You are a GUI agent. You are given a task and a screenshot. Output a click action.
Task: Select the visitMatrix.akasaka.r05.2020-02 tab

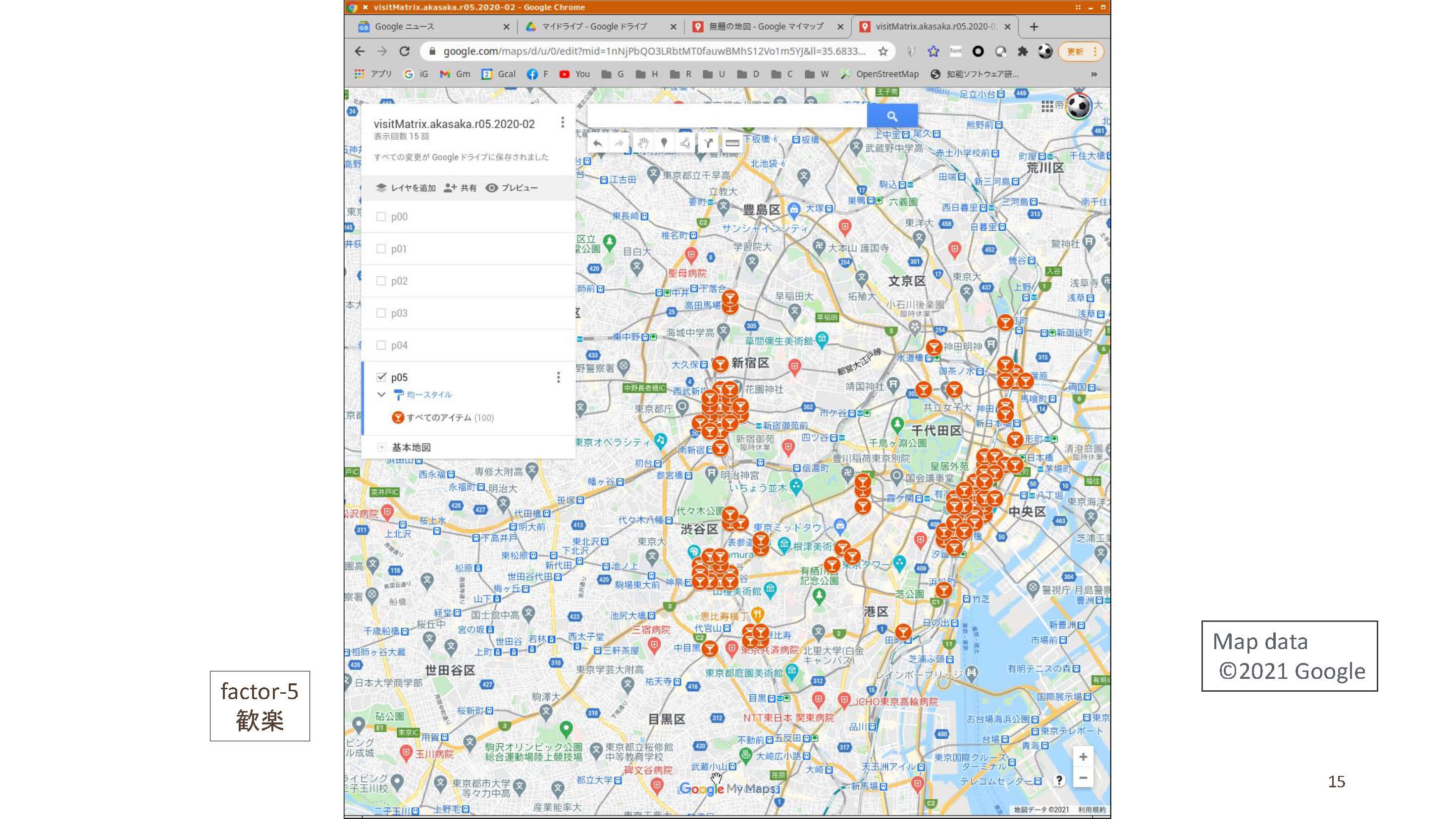coord(935,27)
